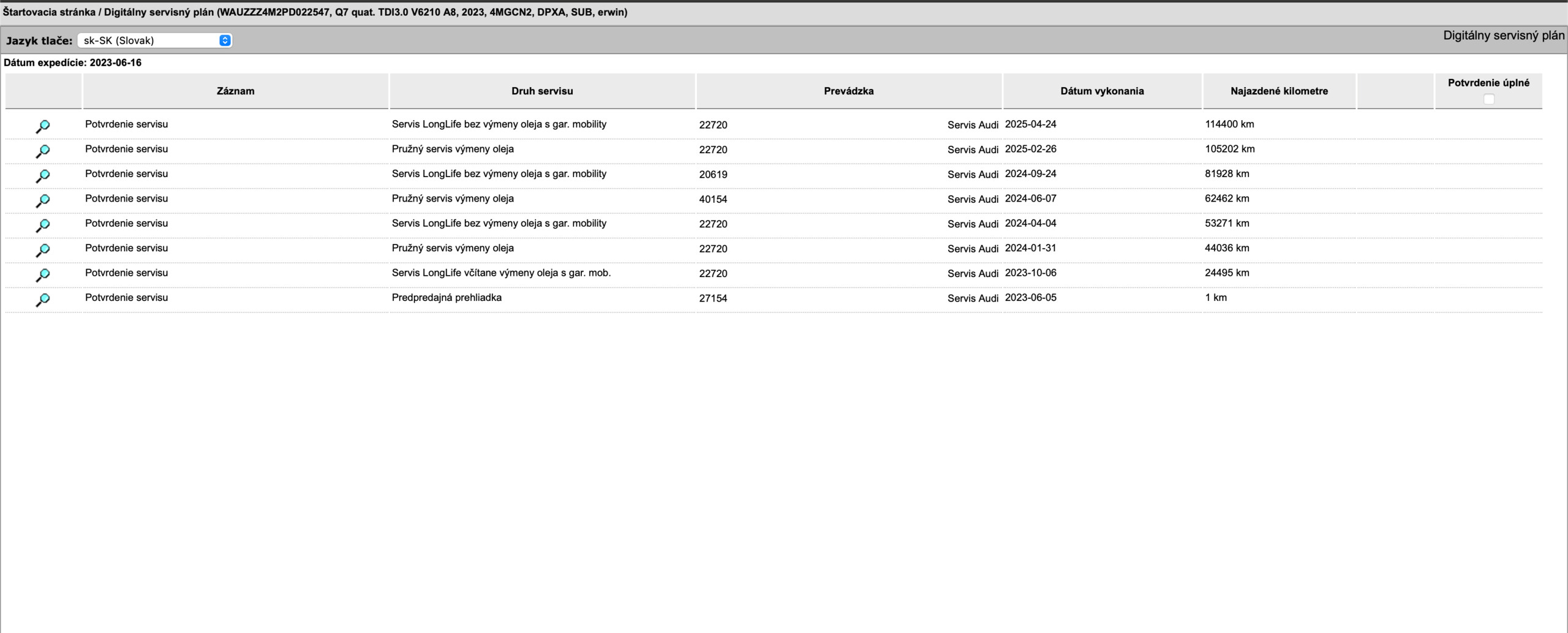
Task: Select the Dátum vykonania column header
Action: coord(1102,91)
